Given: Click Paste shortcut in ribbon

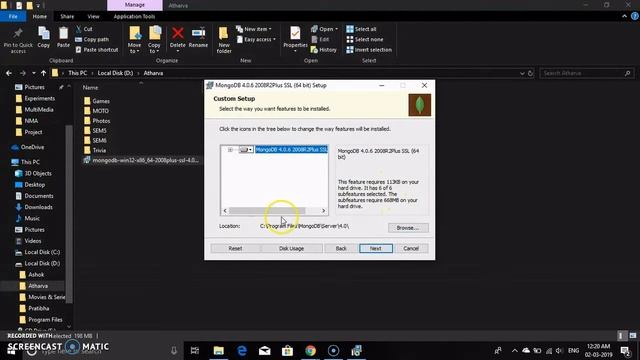Looking at the screenshot, I should point(97,50).
